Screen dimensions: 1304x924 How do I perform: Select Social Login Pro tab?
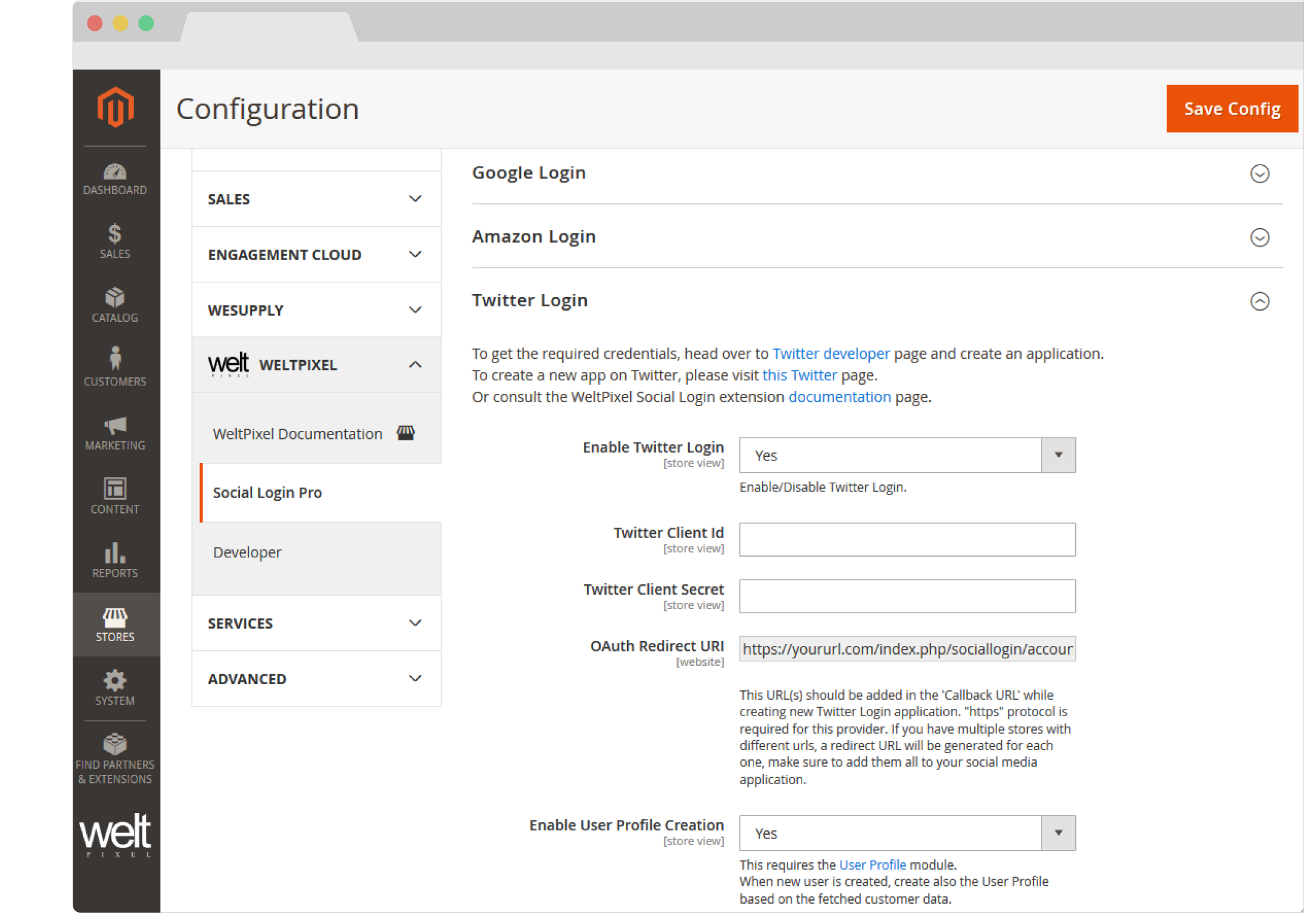(x=268, y=493)
